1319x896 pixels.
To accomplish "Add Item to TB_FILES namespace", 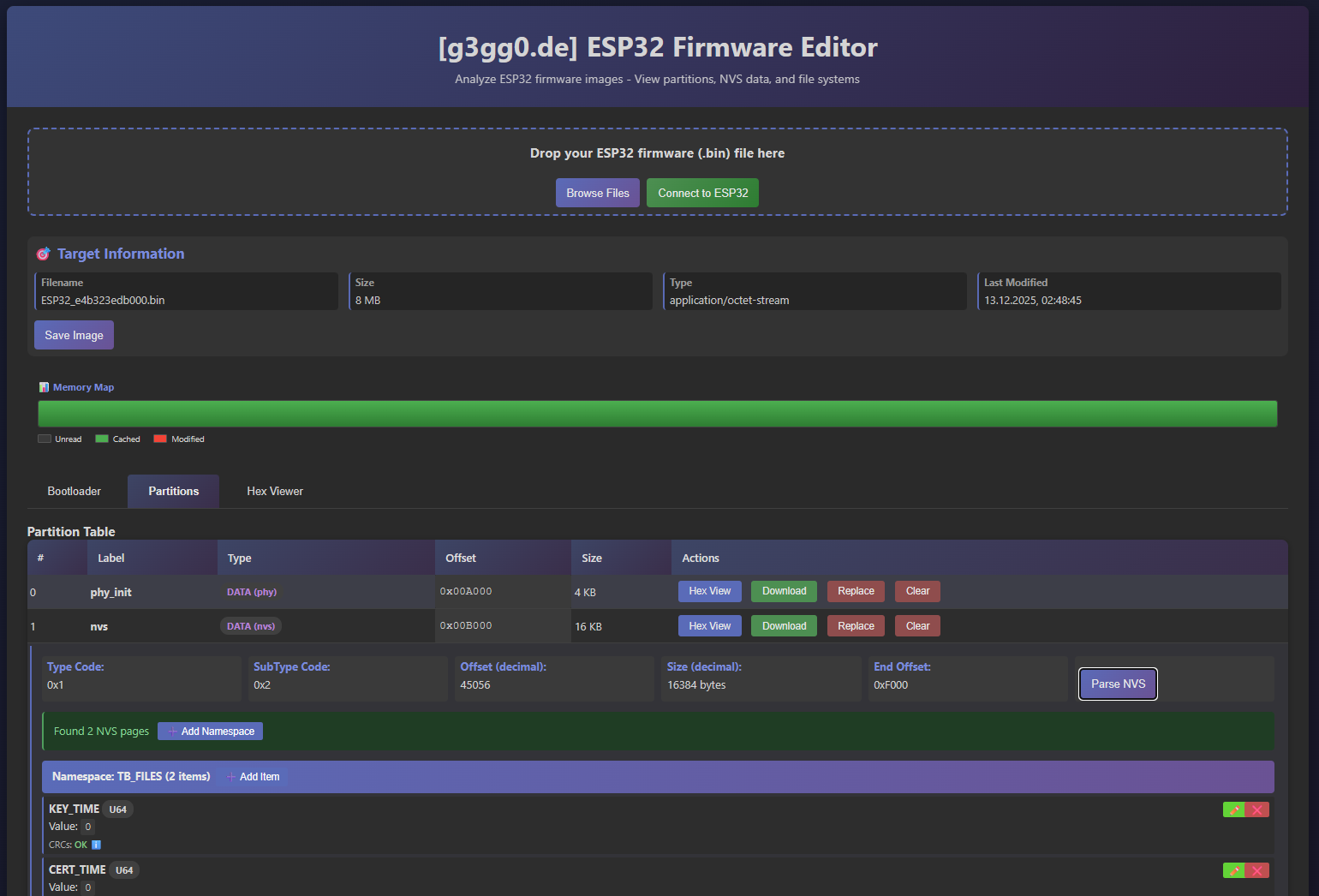I will (x=254, y=777).
